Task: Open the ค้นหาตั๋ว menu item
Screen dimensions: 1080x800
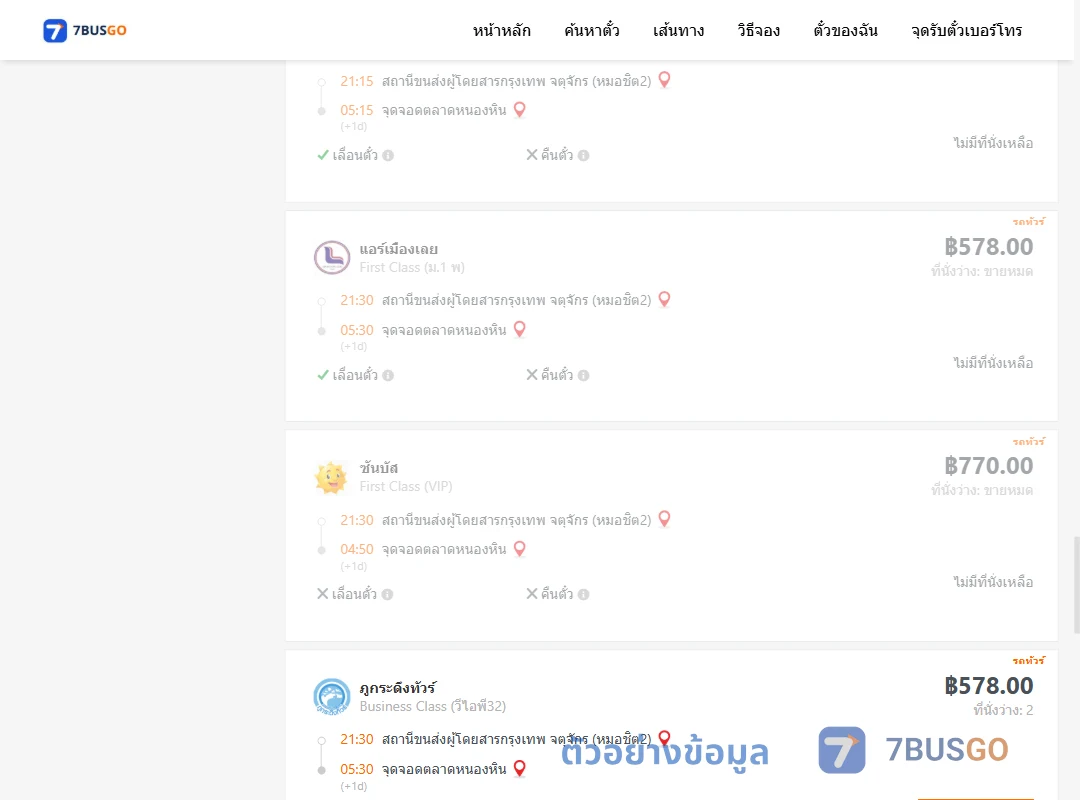Action: coord(592,30)
